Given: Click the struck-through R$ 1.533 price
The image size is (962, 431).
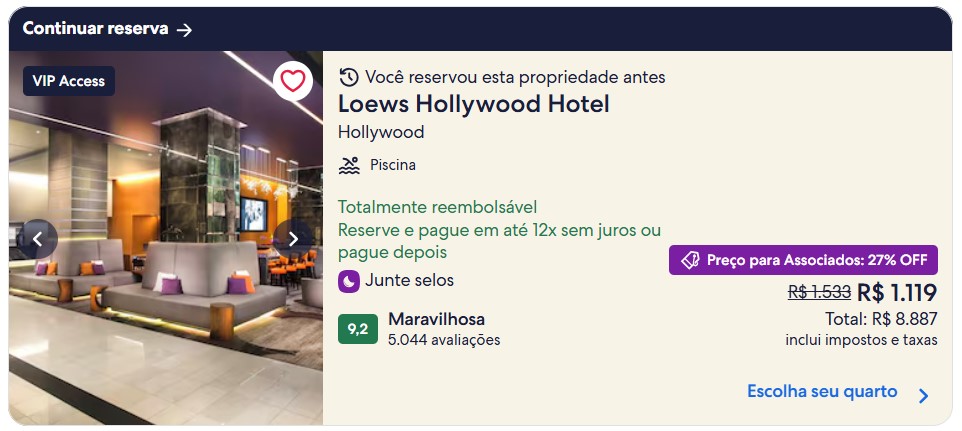Looking at the screenshot, I should coord(819,293).
